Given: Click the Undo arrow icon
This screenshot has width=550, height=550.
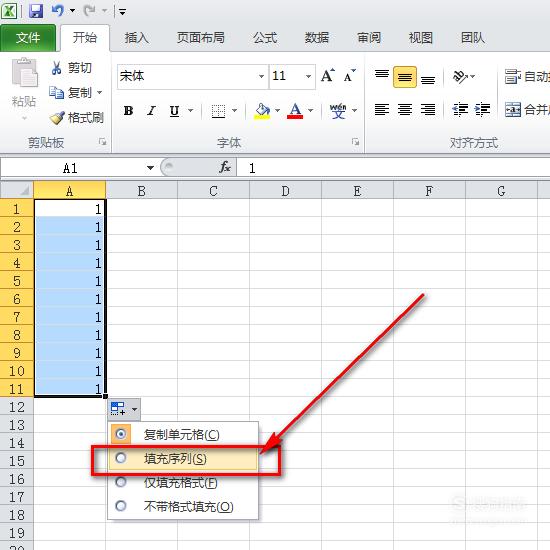Looking at the screenshot, I should (x=58, y=11).
